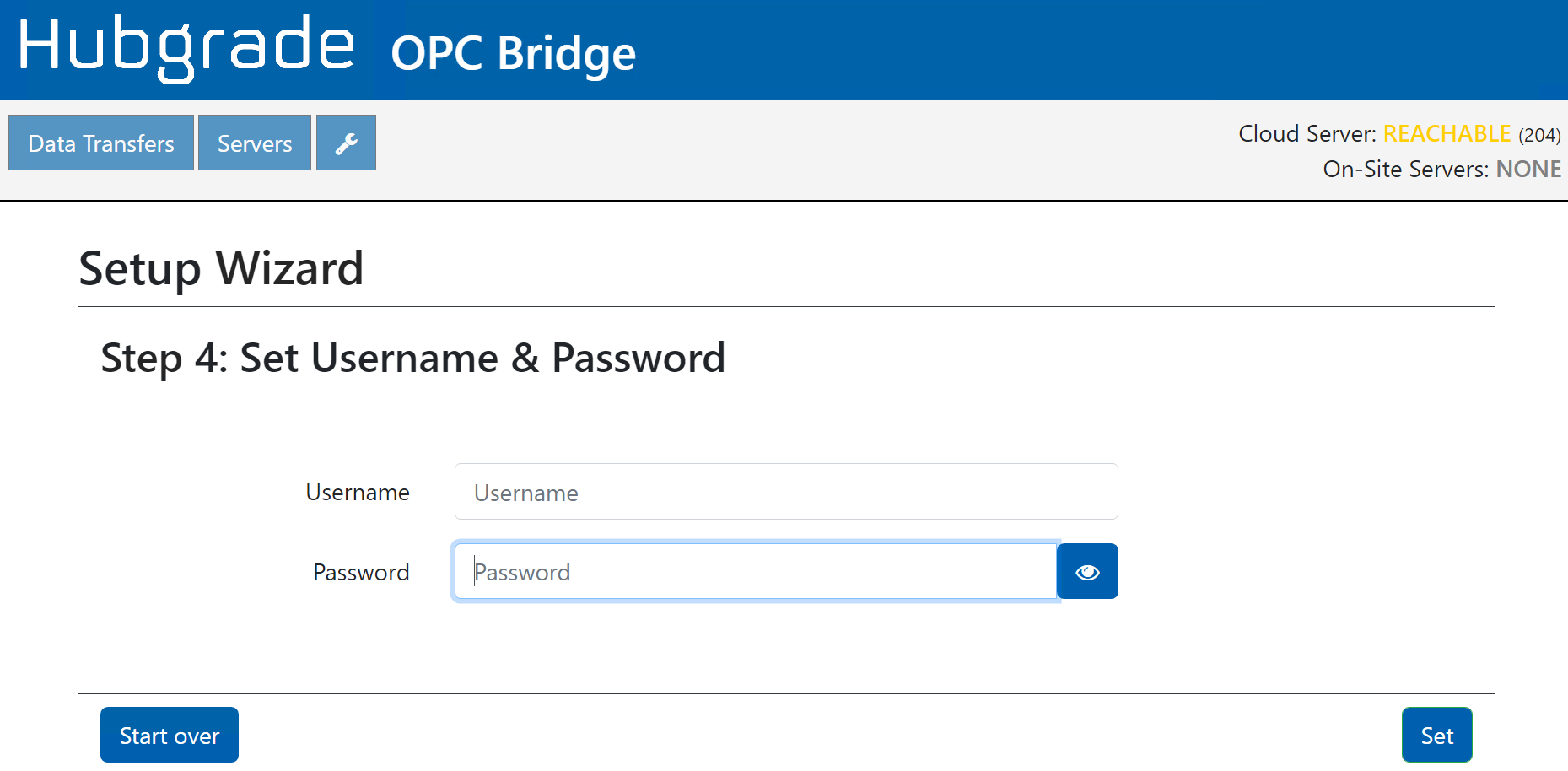
Task: Click the OPC Bridge title text
Action: point(513,54)
